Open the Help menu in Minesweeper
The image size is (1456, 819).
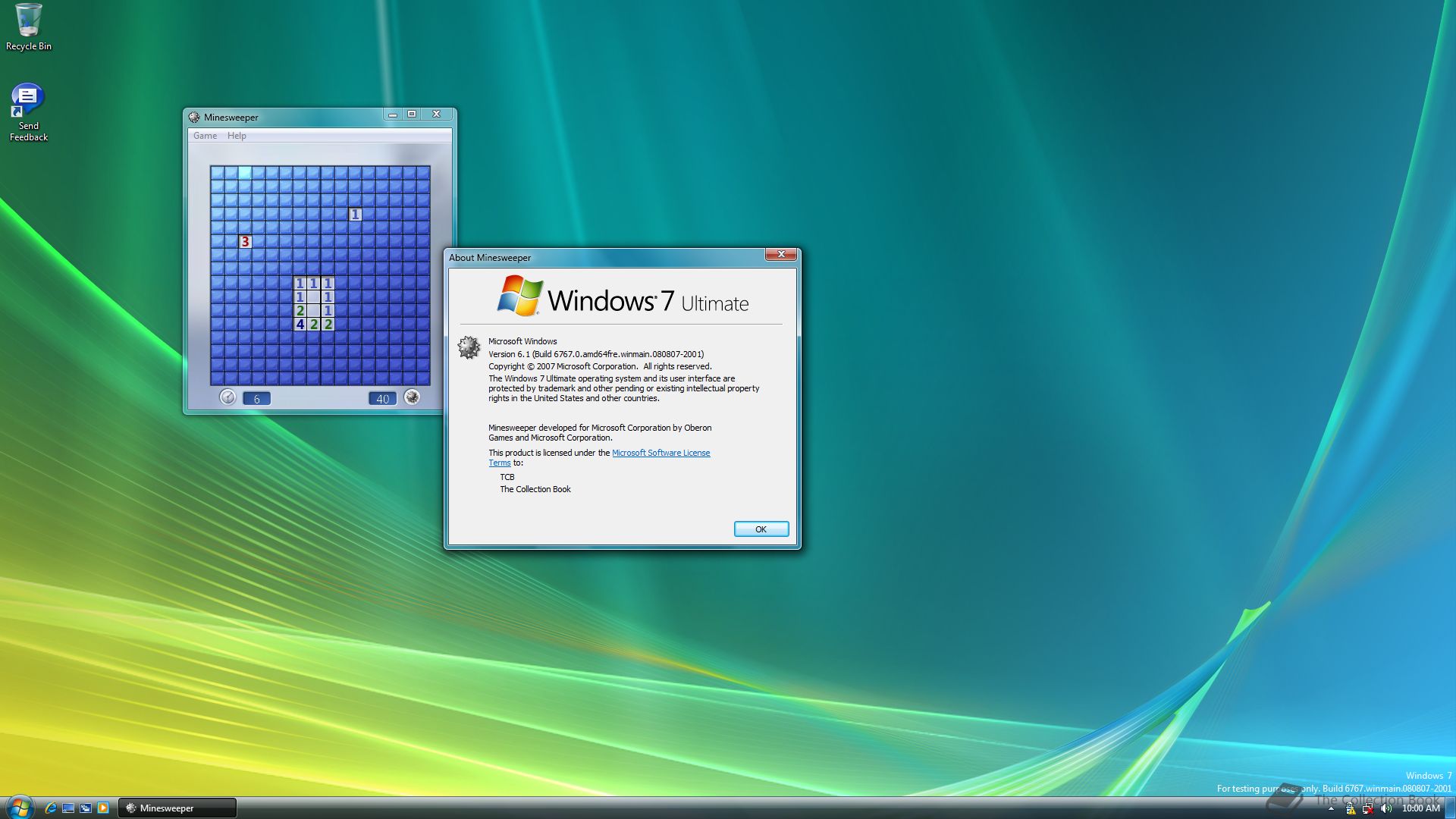237,136
